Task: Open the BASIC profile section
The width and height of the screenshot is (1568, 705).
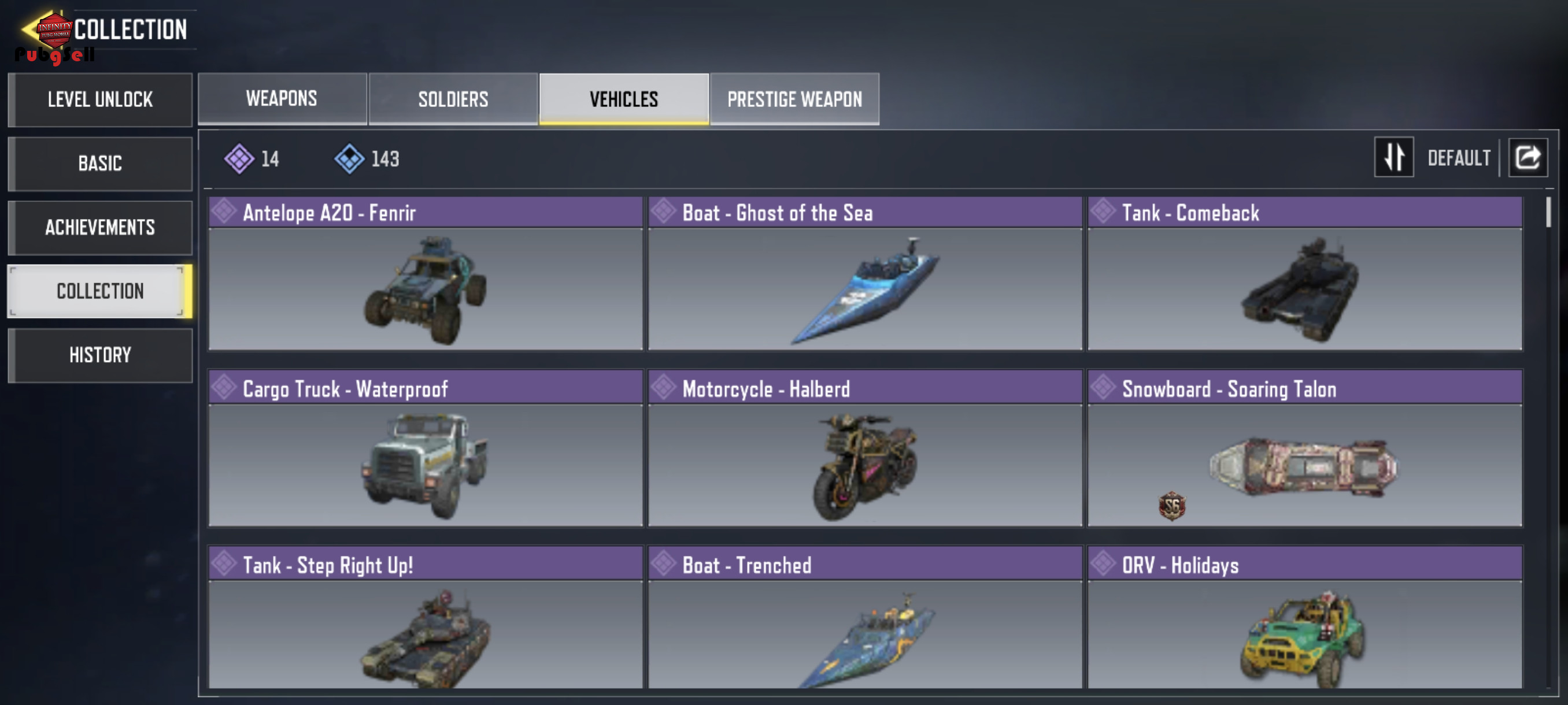Action: 100,164
